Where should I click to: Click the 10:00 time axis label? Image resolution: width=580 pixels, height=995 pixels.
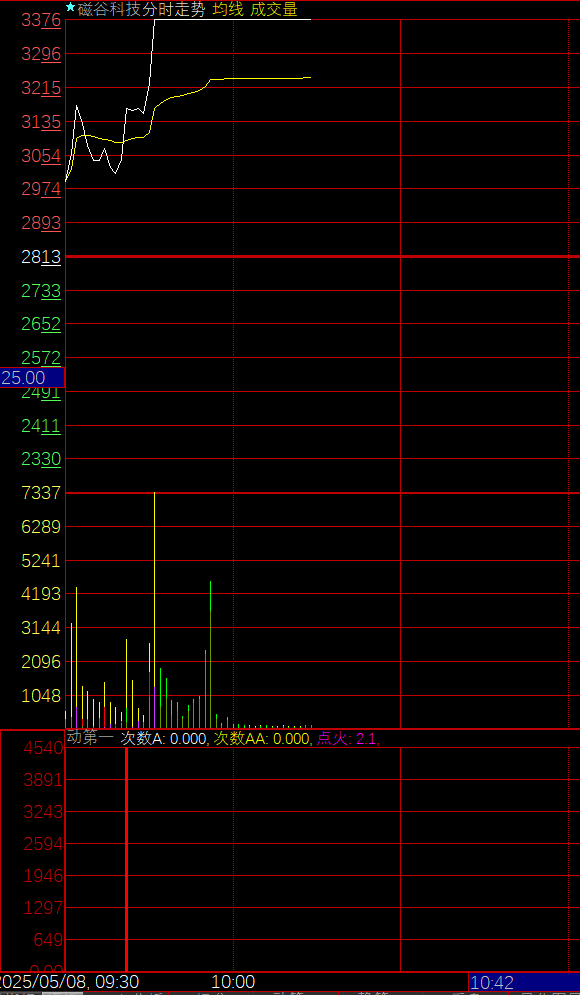click(232, 982)
